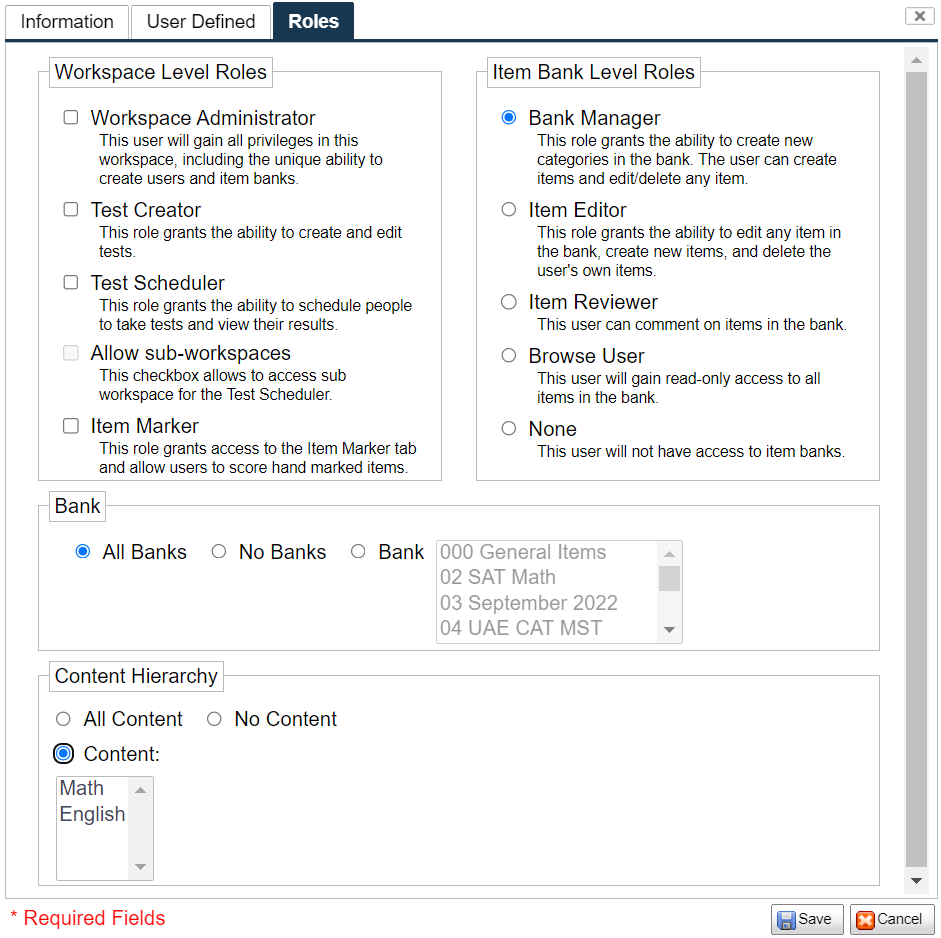Tick the Test Scheduler checkbox

point(71,282)
